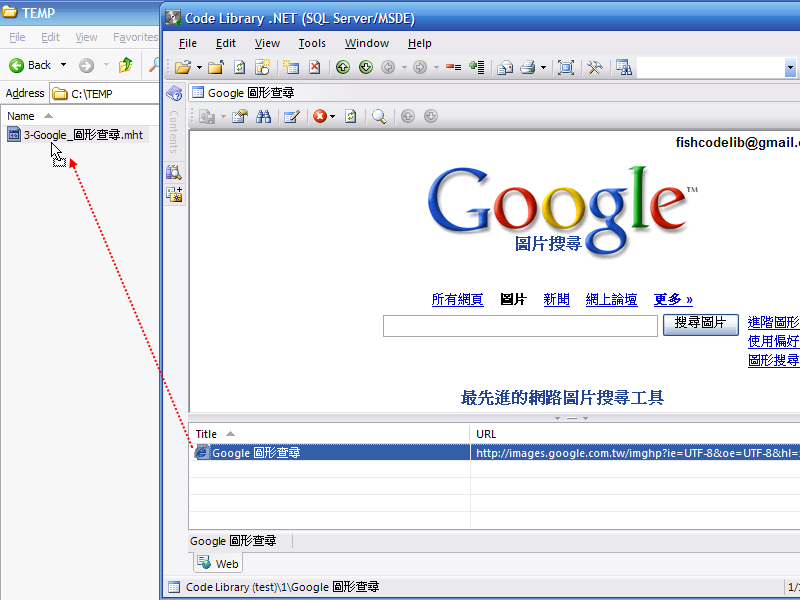Click the Up folder icon in TEMP window
The height and width of the screenshot is (600, 800).
pyautogui.click(x=126, y=65)
